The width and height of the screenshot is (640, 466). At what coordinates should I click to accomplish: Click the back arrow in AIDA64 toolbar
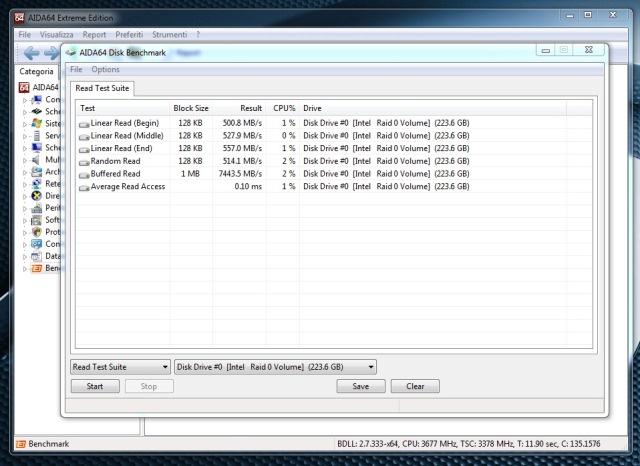(x=31, y=53)
